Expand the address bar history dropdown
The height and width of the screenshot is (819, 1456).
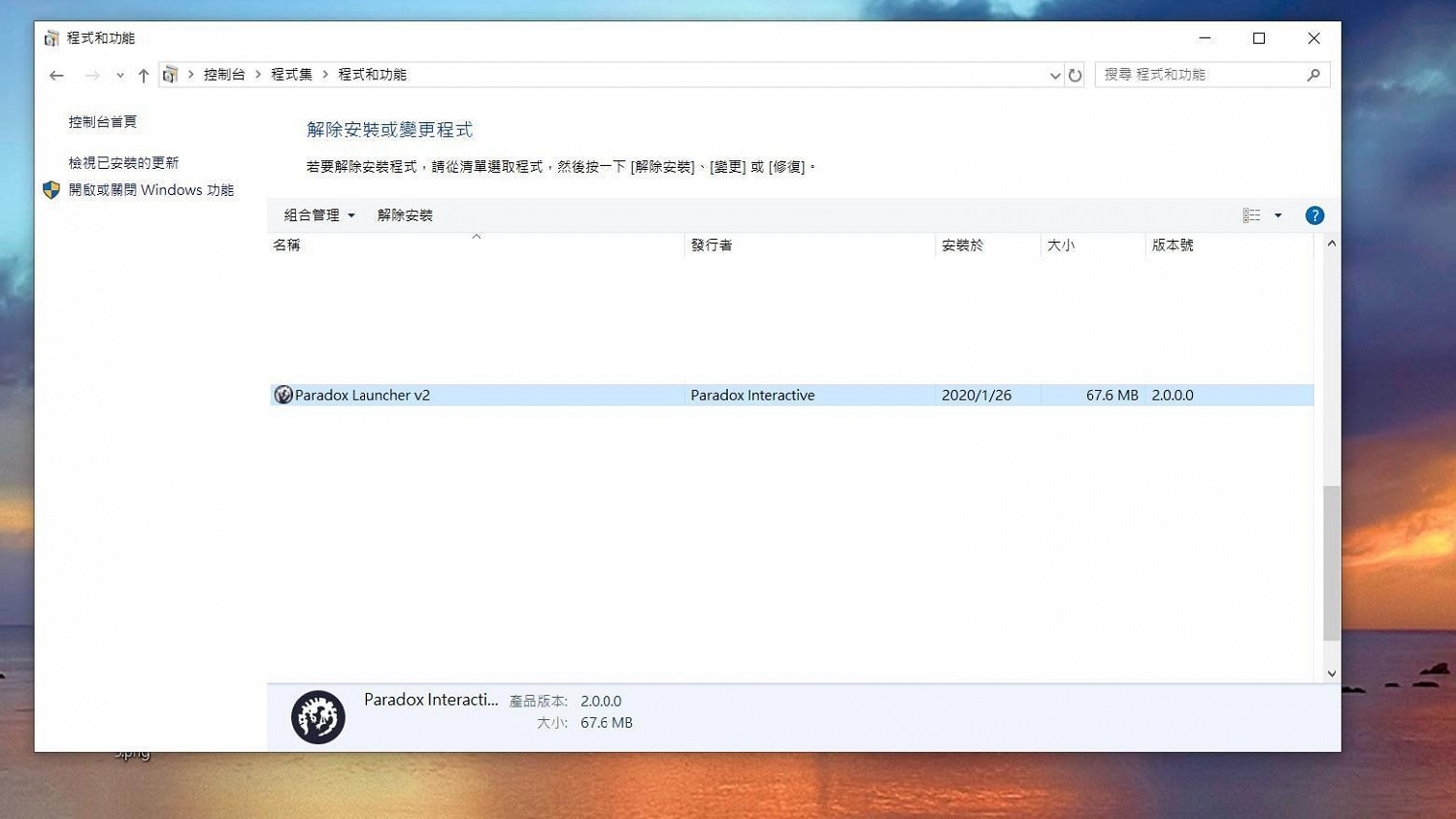(x=1055, y=75)
